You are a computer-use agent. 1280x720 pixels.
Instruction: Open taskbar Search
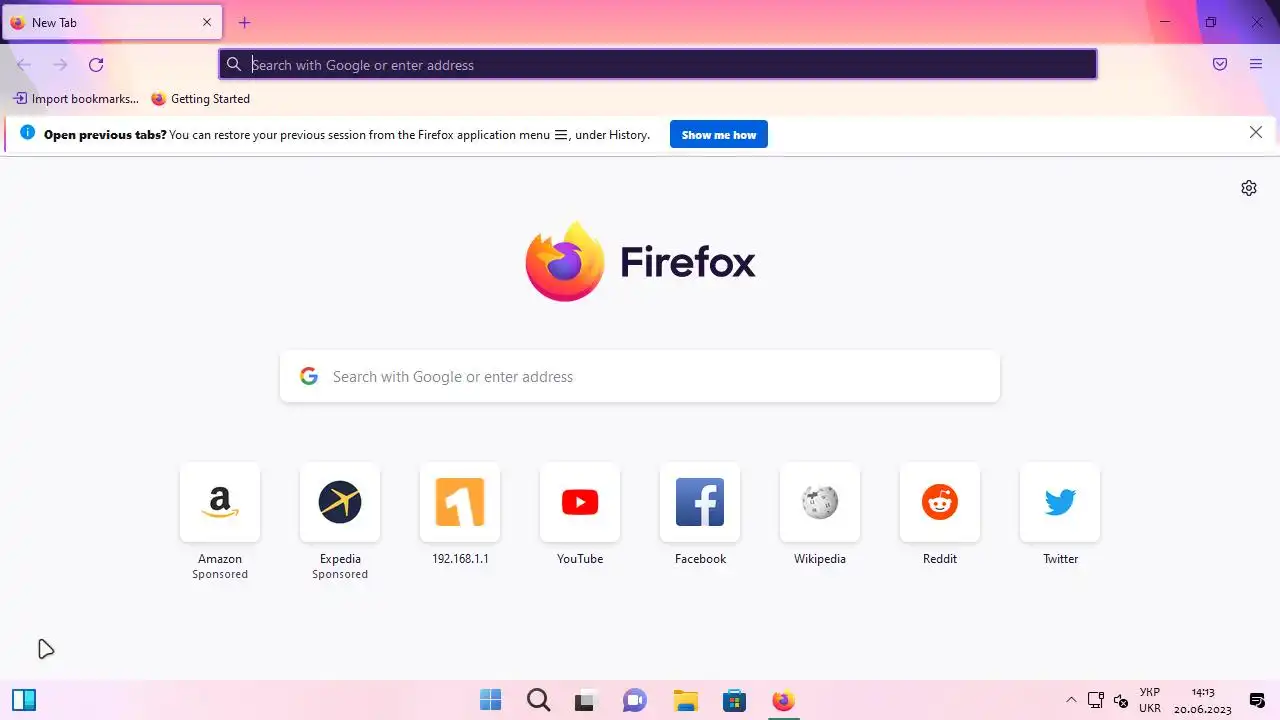538,700
